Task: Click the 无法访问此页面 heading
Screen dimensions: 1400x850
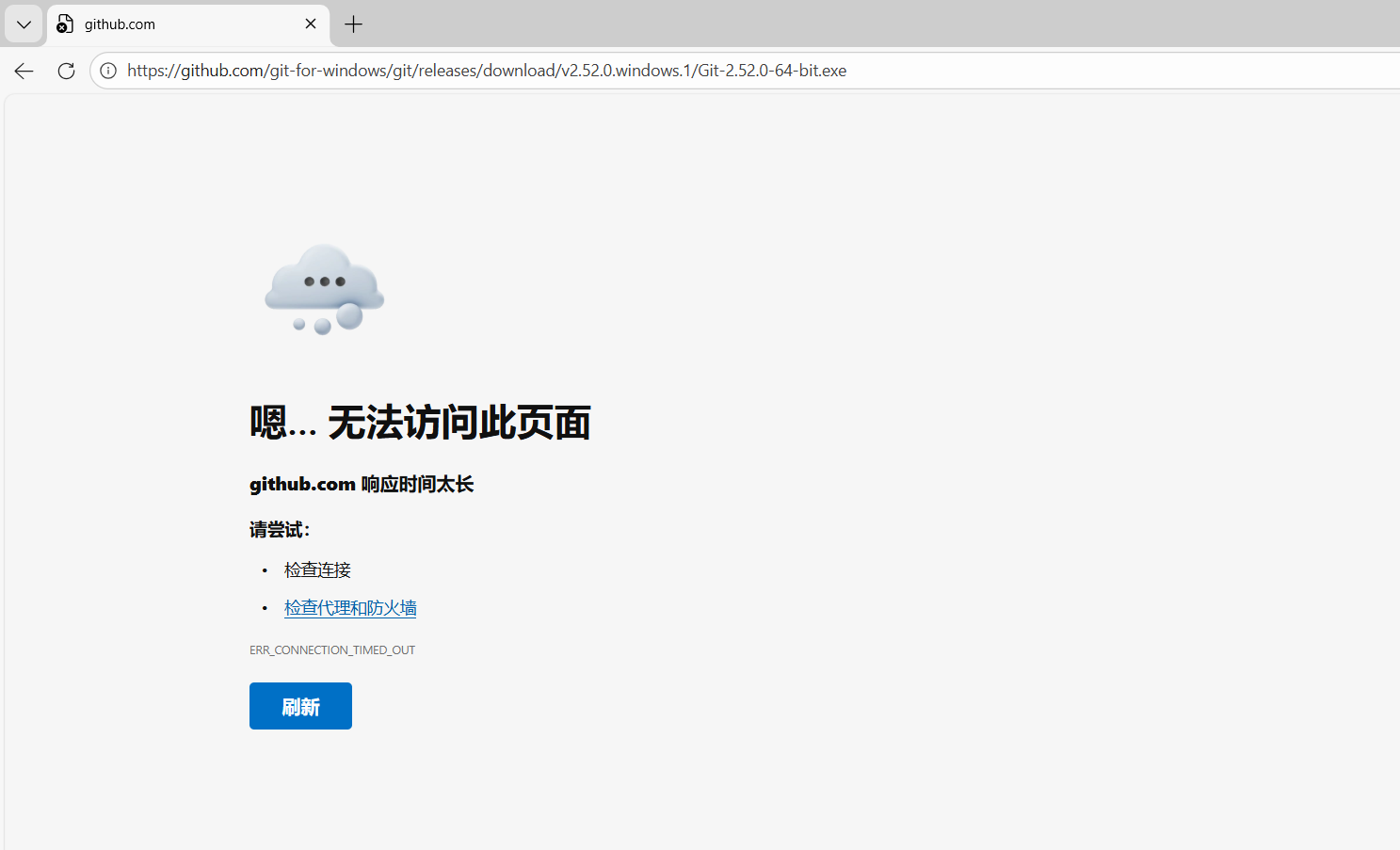Action: 420,423
